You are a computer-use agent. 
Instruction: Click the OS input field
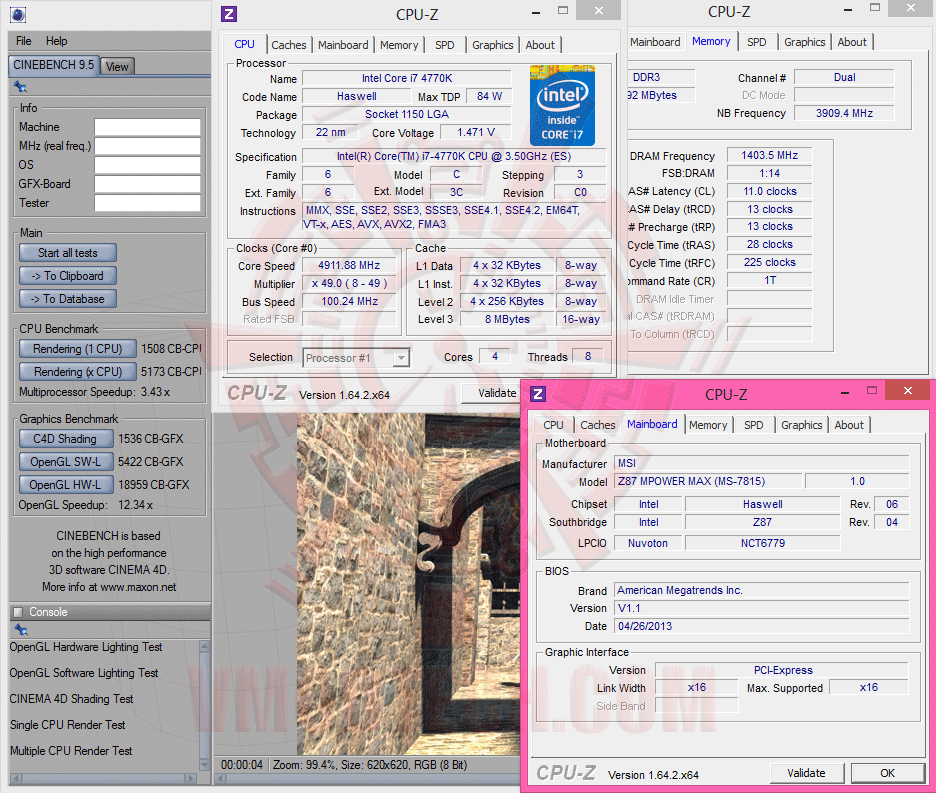(x=147, y=165)
